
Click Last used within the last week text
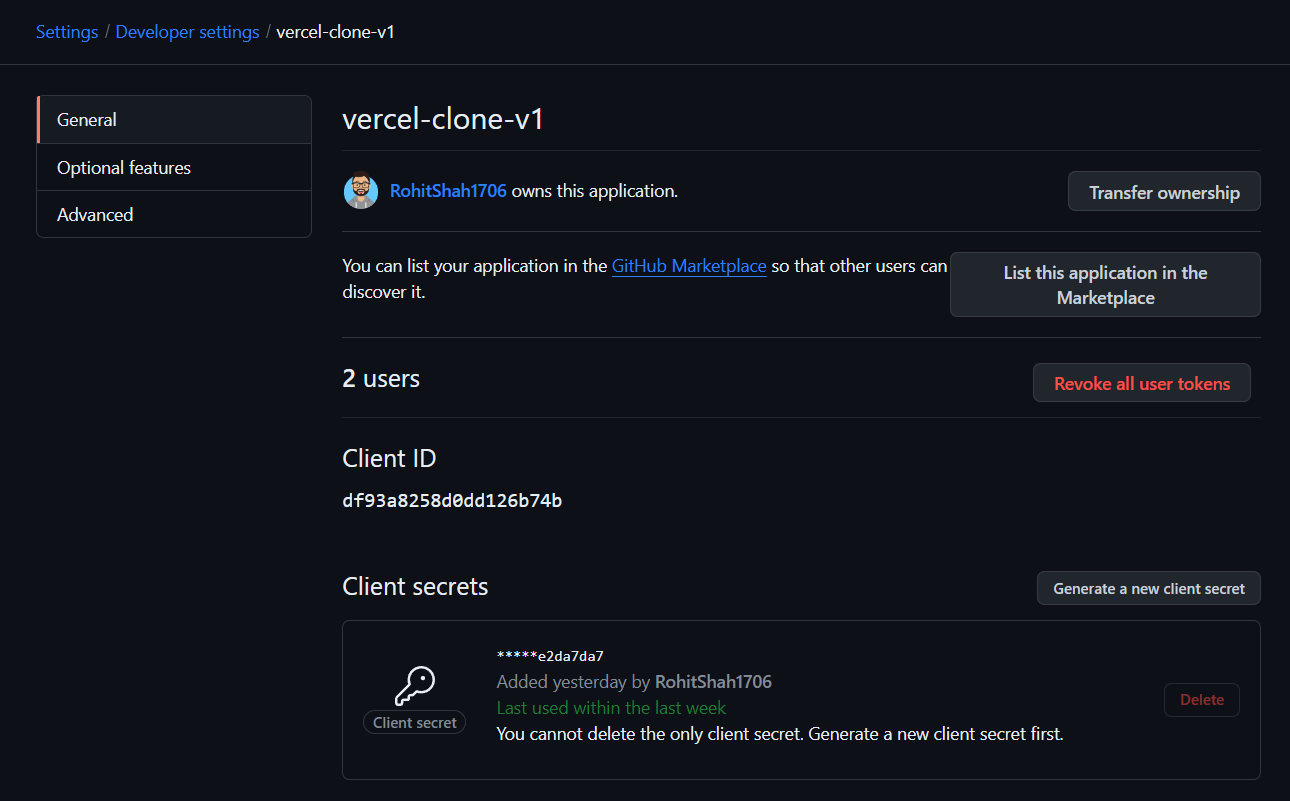click(611, 708)
